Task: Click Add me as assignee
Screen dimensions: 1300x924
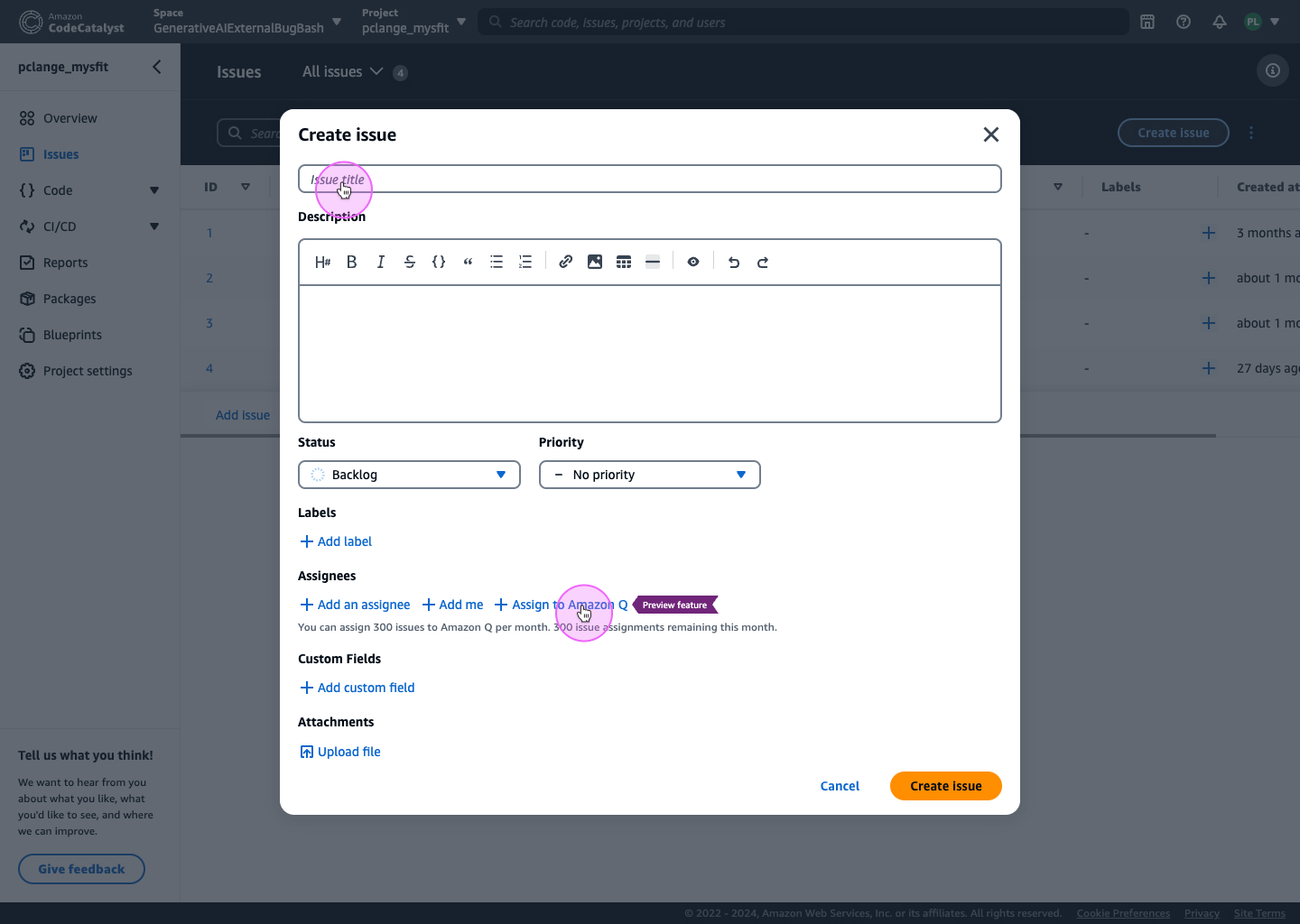Action: pos(452,605)
